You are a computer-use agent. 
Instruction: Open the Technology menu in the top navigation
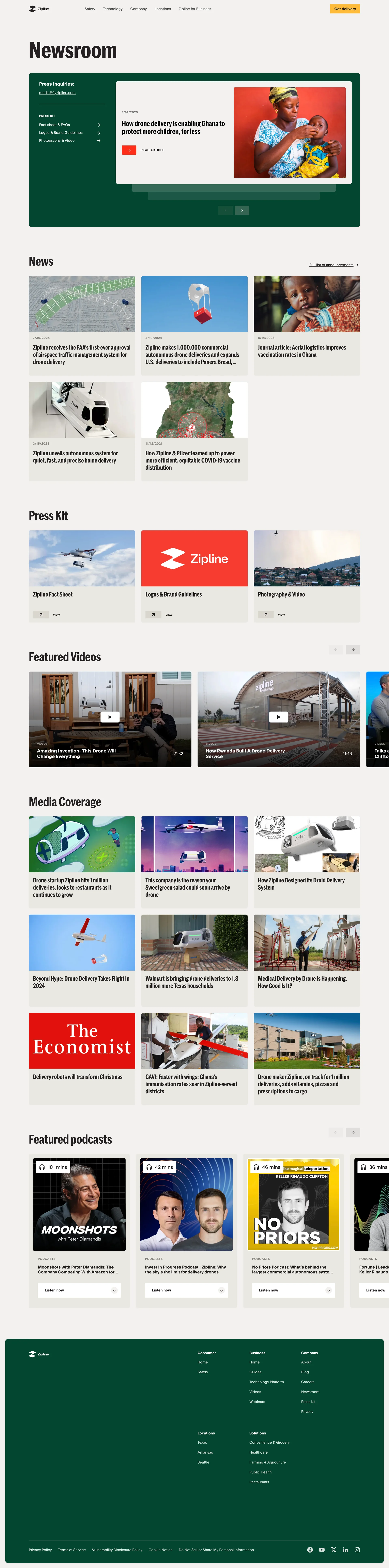112,9
